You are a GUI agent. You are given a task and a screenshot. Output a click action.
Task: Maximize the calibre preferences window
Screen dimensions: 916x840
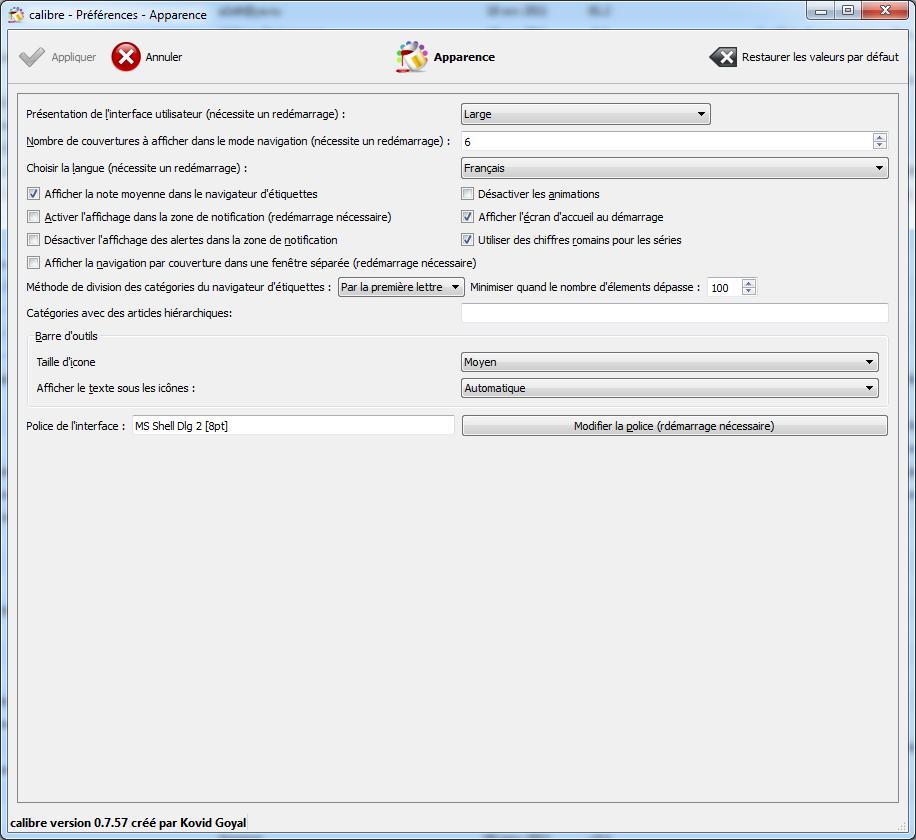[848, 10]
